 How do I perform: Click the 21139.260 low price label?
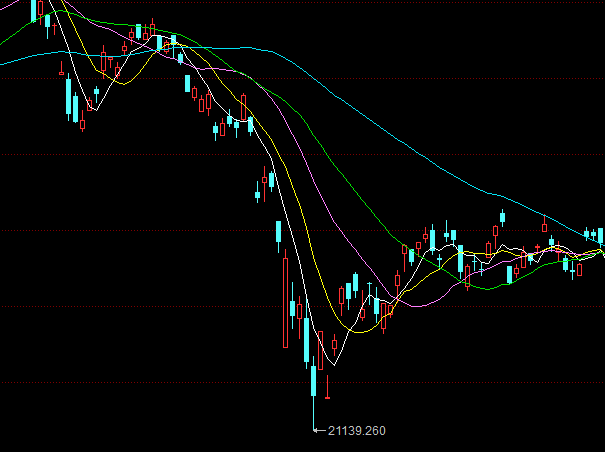click(357, 430)
